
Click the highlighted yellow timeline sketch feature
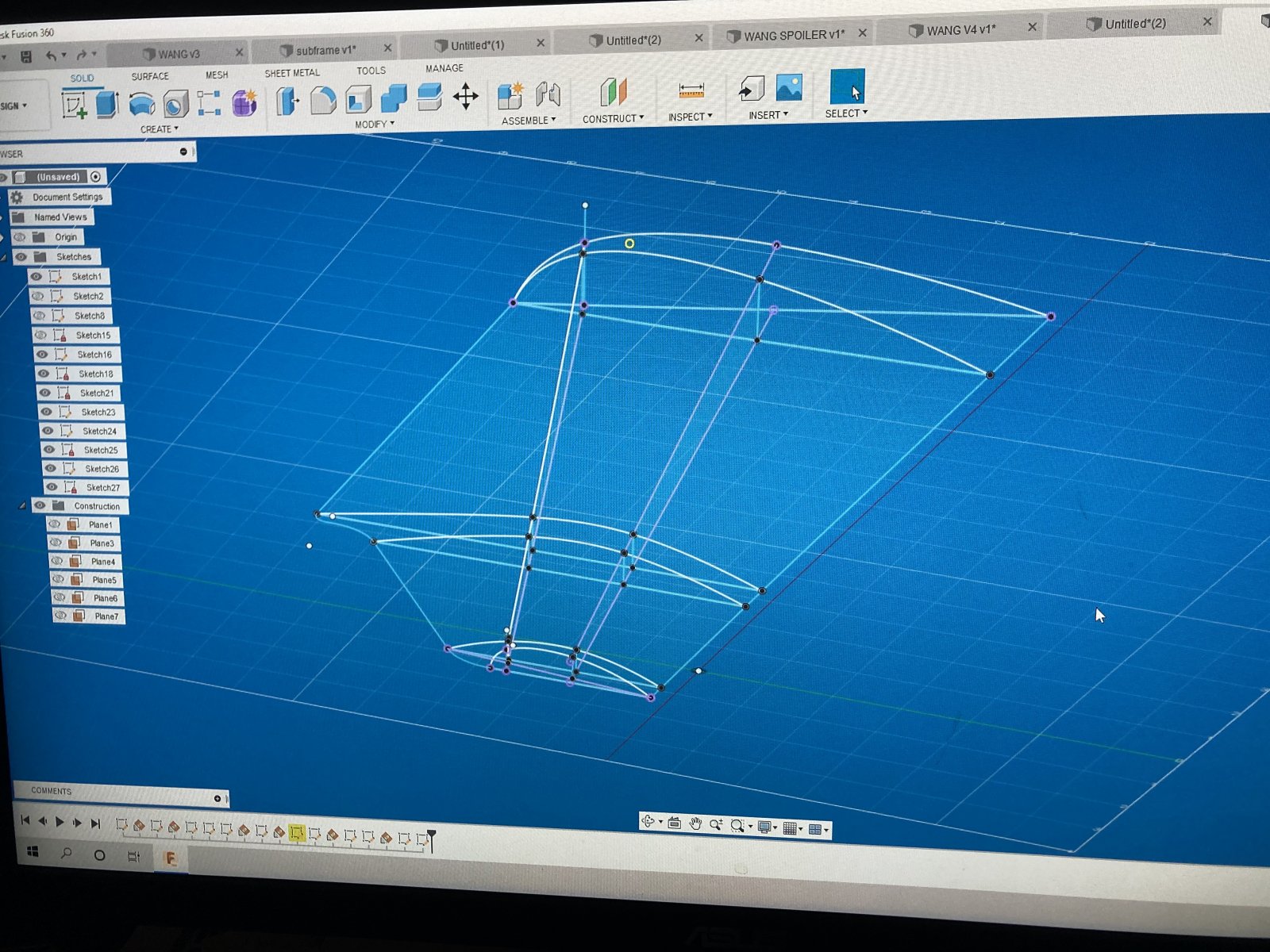coord(297,832)
